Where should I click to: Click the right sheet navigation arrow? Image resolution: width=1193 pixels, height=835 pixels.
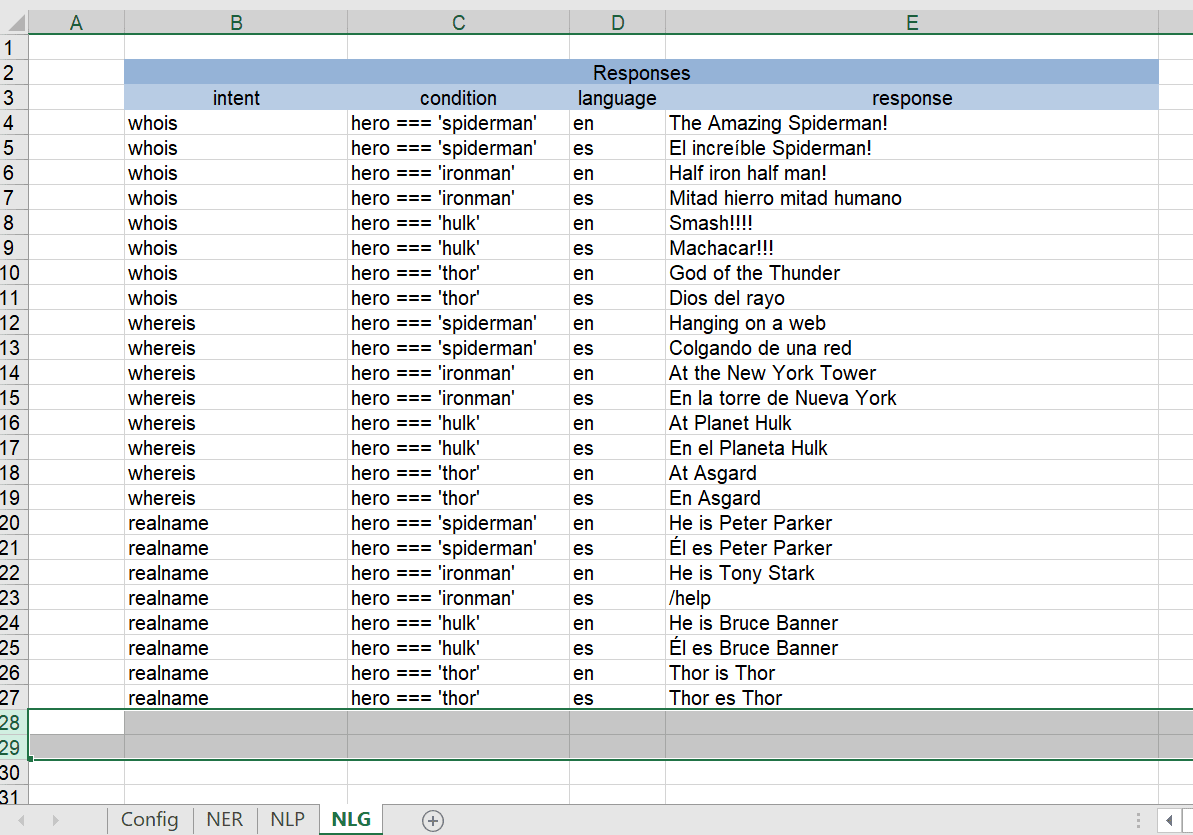(x=55, y=820)
